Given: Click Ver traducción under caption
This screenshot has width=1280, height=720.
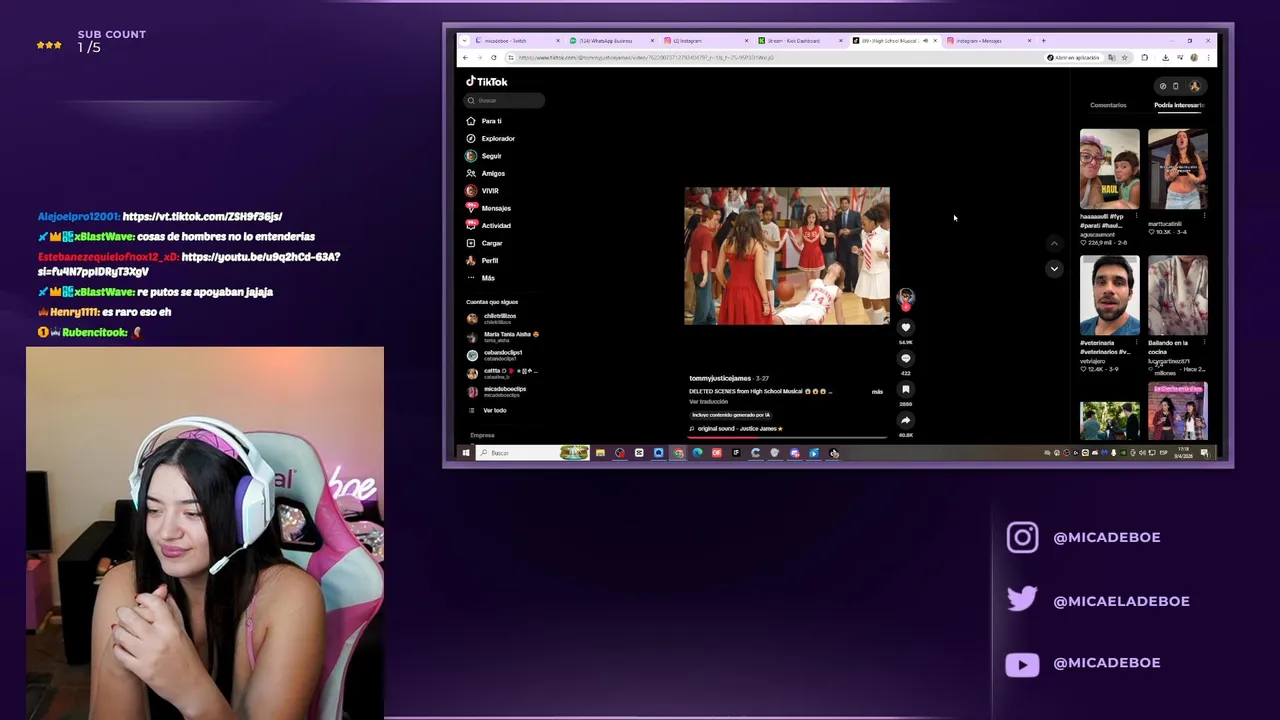Looking at the screenshot, I should tap(708, 402).
